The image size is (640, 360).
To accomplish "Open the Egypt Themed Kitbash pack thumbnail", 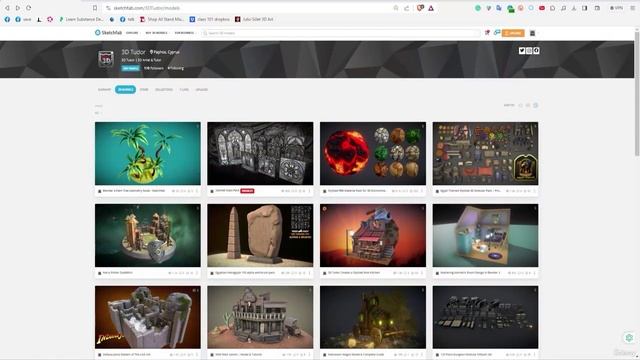I will click(485, 153).
